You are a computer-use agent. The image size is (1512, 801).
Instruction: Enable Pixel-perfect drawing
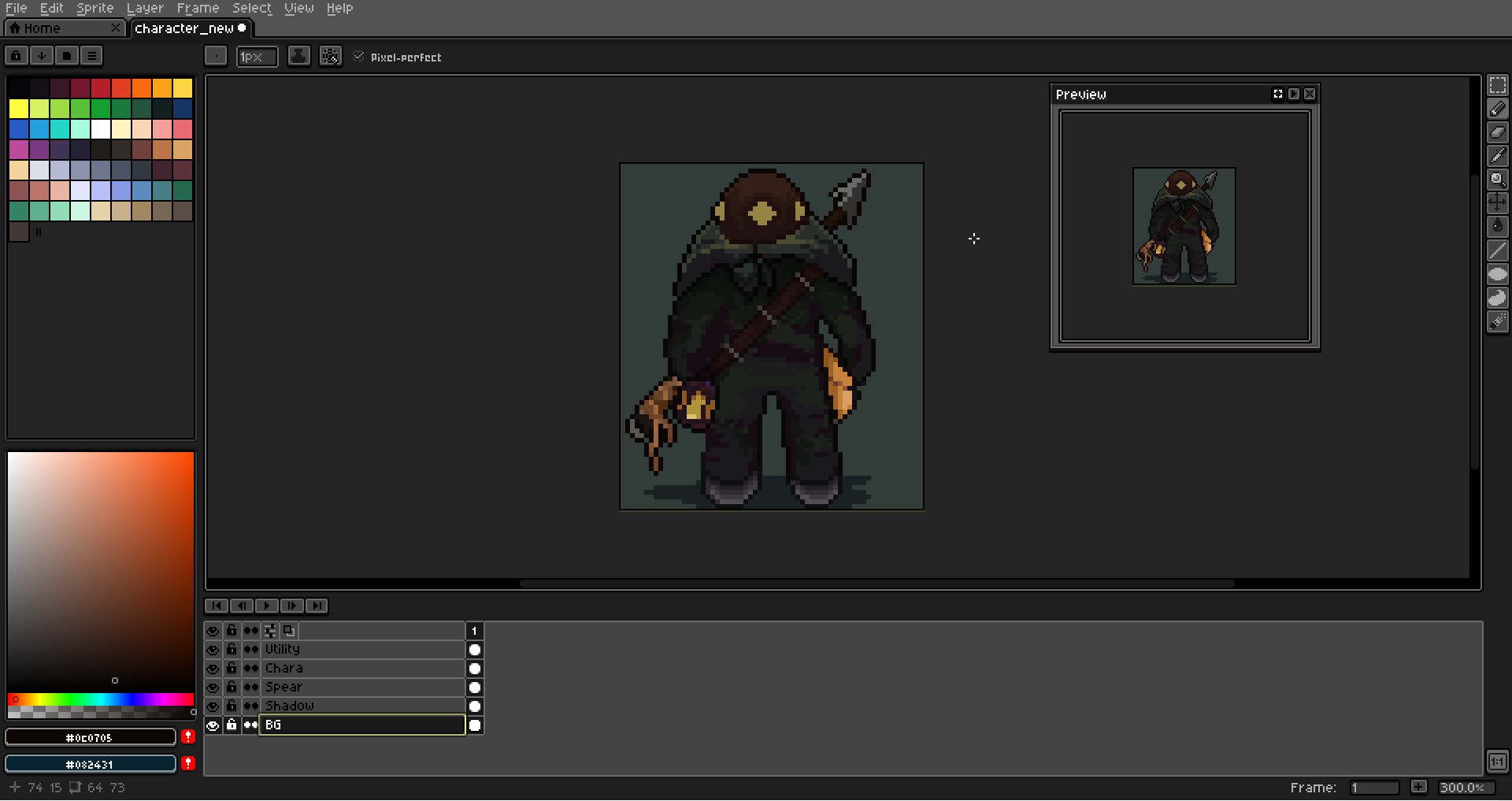click(x=360, y=56)
